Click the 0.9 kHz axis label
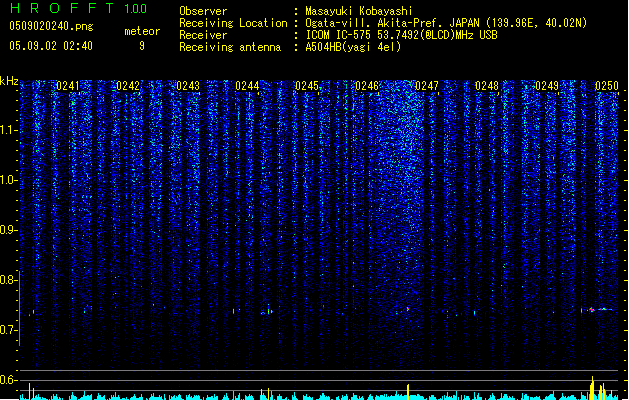The width and height of the screenshot is (629, 400). point(8,230)
